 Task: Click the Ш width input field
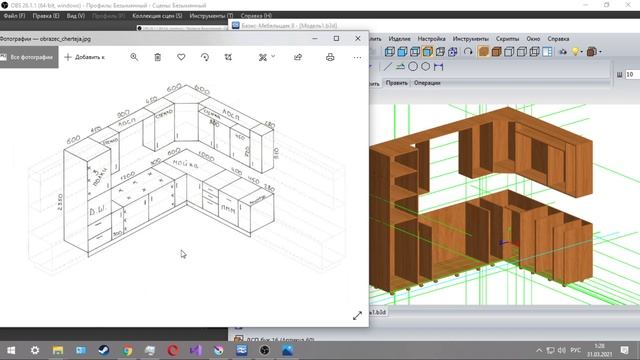coord(632,74)
